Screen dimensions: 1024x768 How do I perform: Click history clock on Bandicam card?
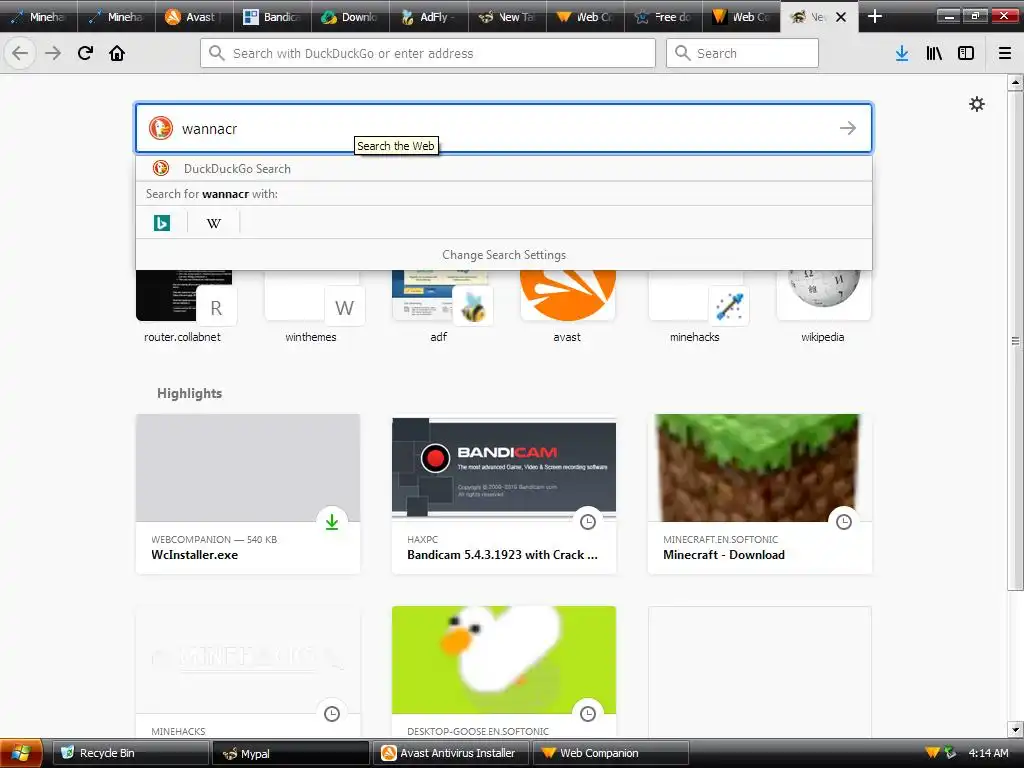[588, 522]
